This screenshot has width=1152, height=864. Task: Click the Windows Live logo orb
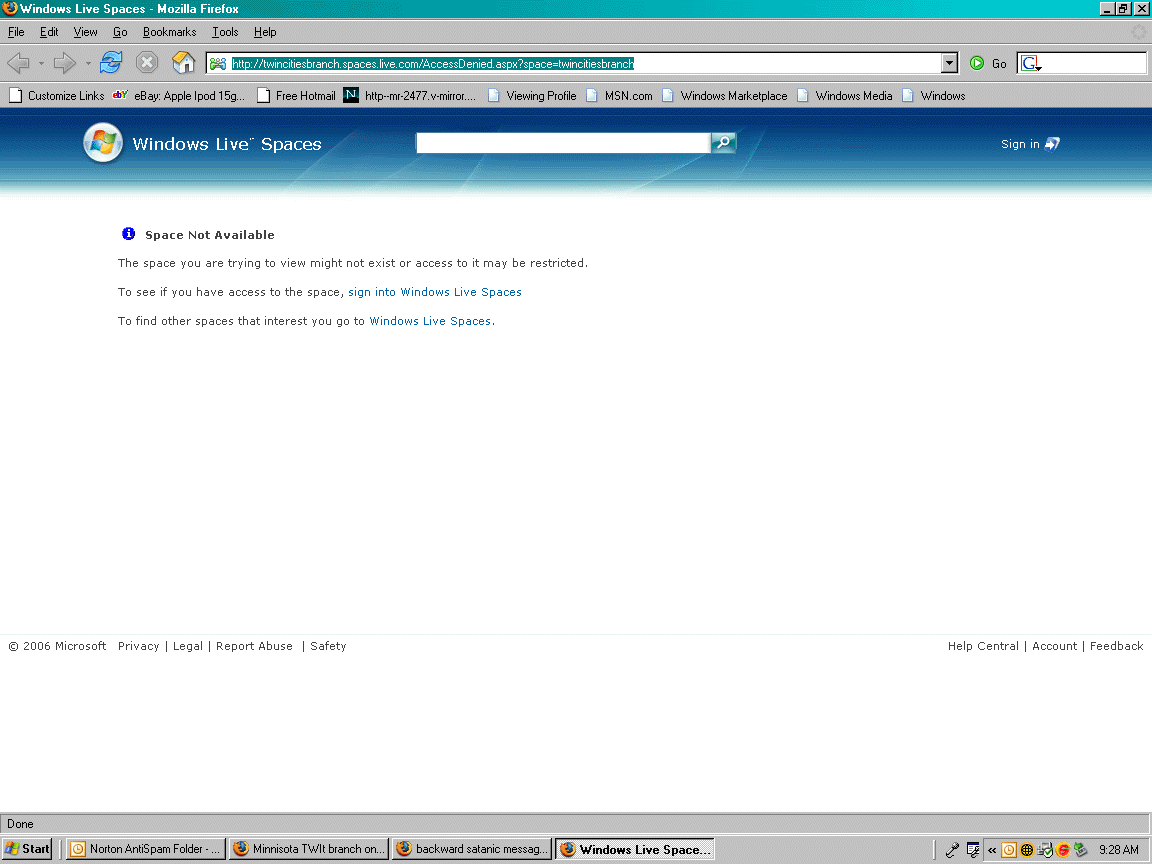pyautogui.click(x=103, y=143)
